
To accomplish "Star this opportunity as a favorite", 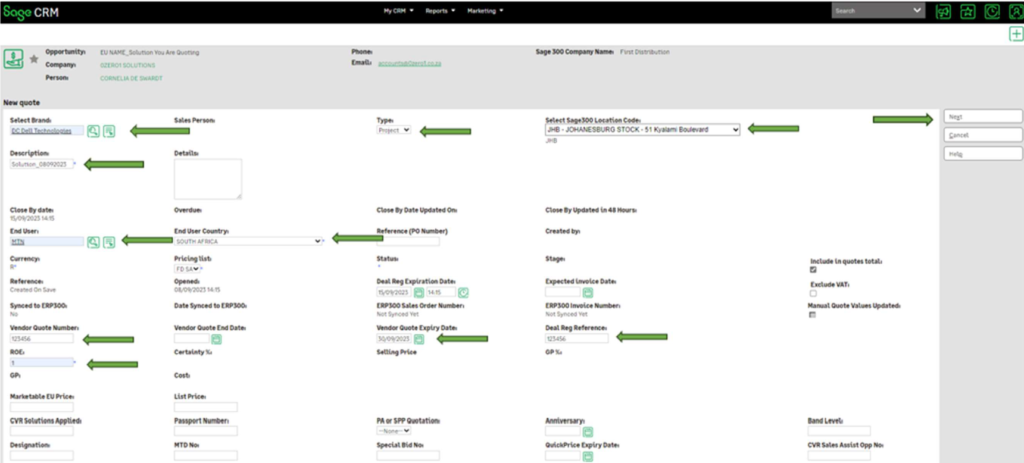I will (34, 60).
